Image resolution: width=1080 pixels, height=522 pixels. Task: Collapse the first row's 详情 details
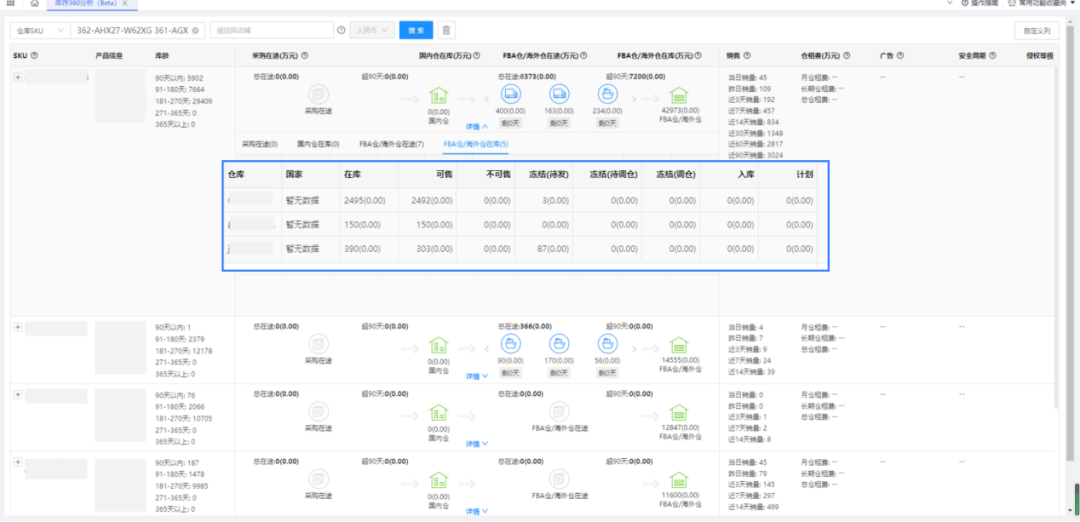coord(477,127)
